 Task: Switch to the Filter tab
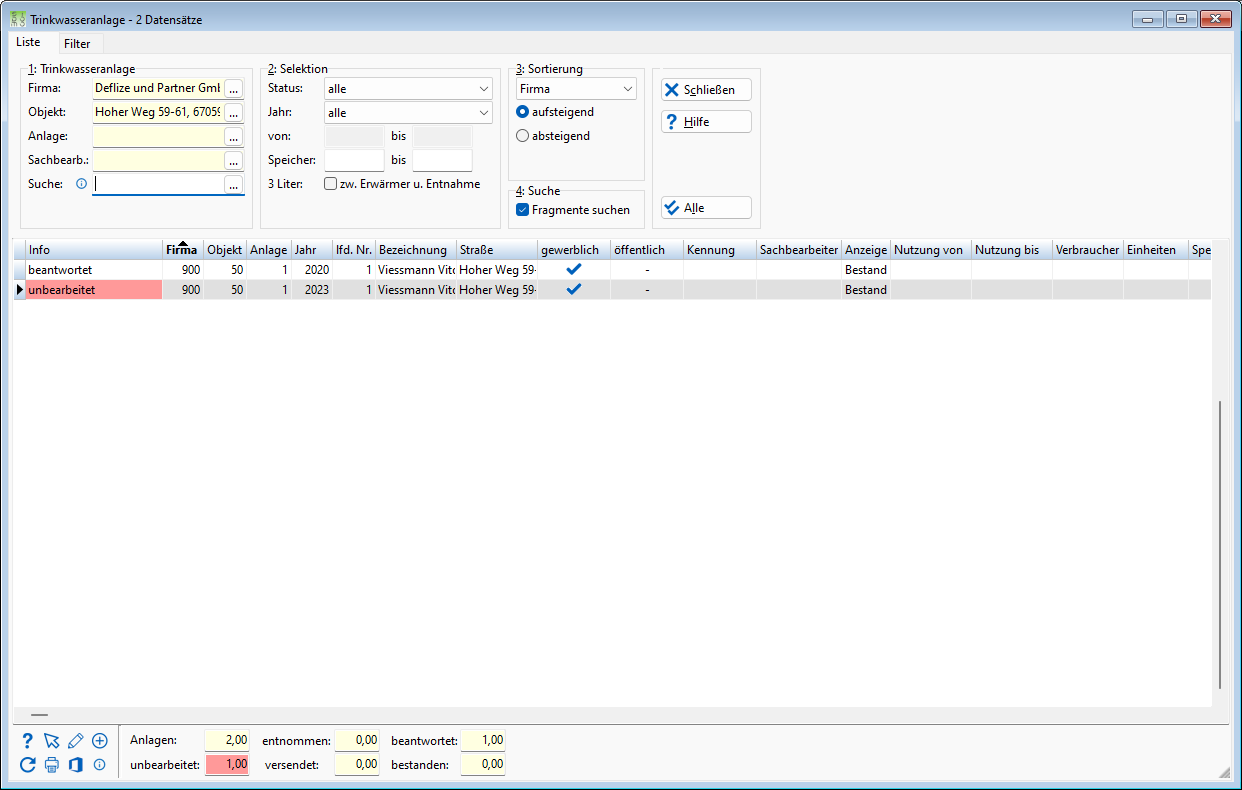[77, 44]
